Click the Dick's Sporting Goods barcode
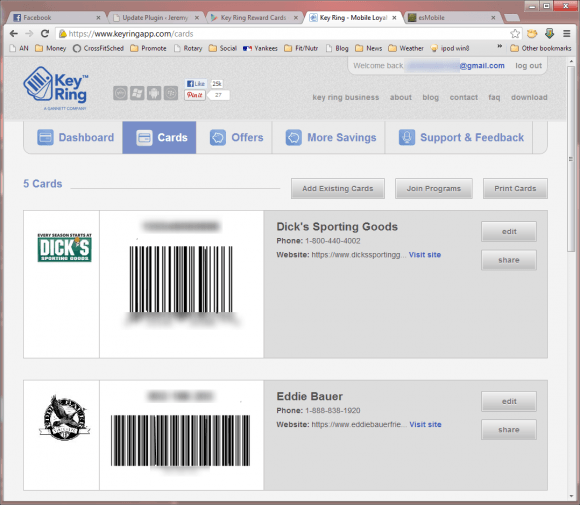 181,279
